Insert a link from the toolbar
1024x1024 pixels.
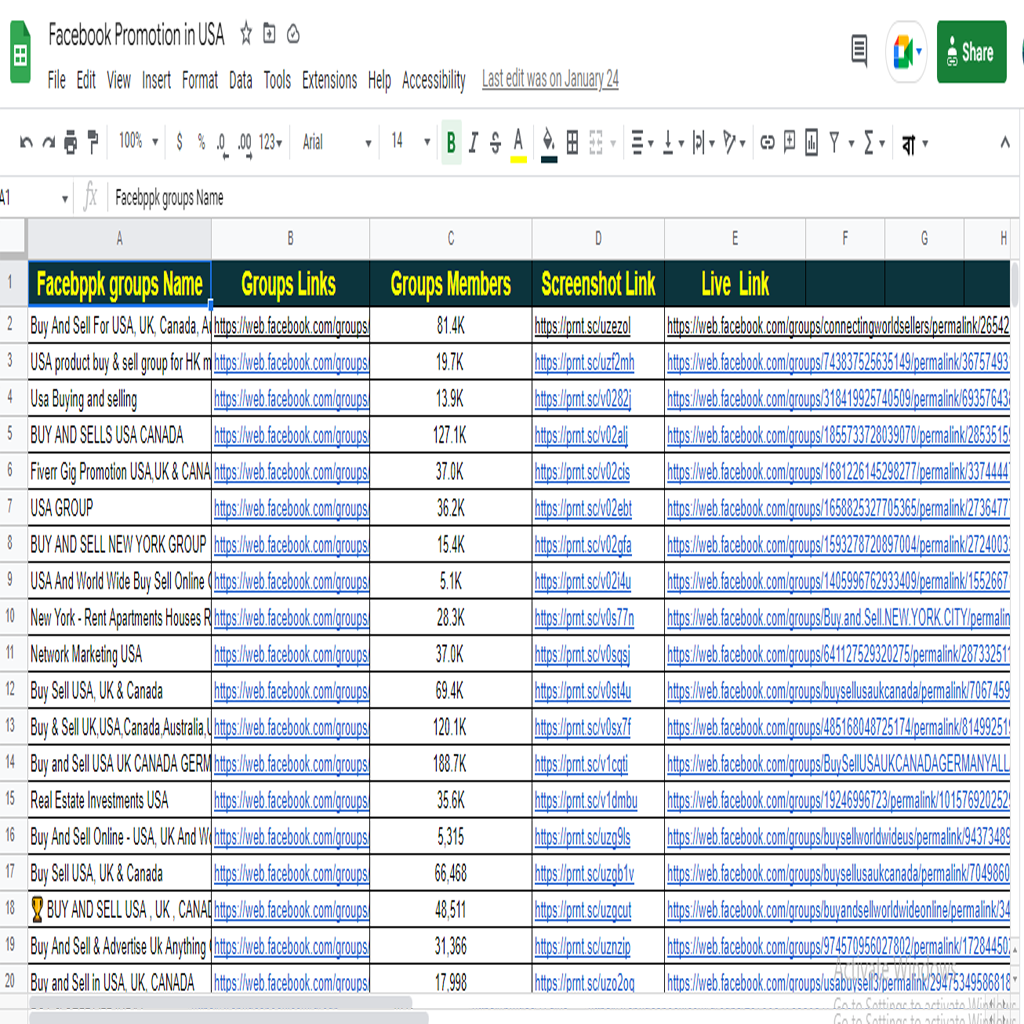click(x=767, y=142)
